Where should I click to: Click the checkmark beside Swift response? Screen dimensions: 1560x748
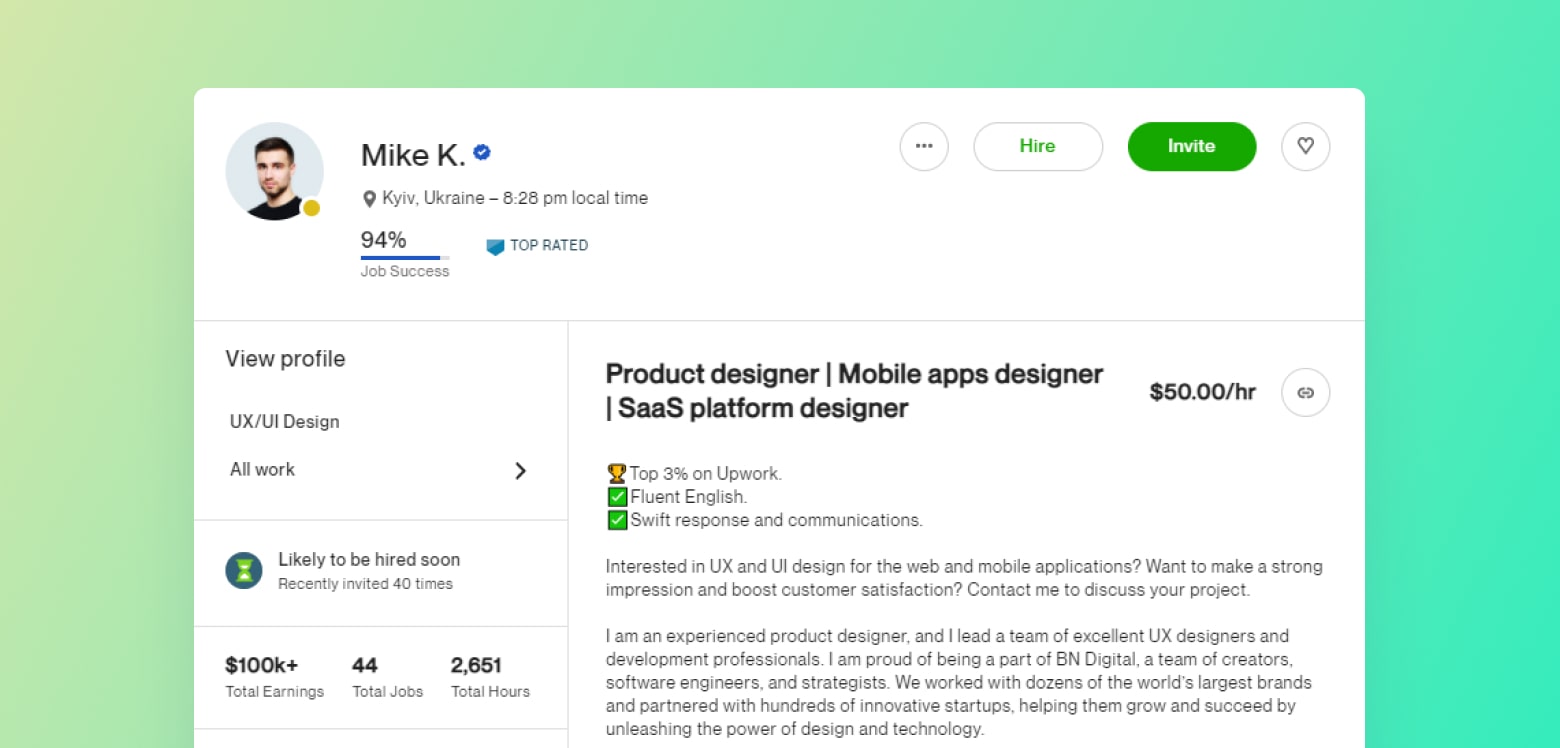[617, 520]
